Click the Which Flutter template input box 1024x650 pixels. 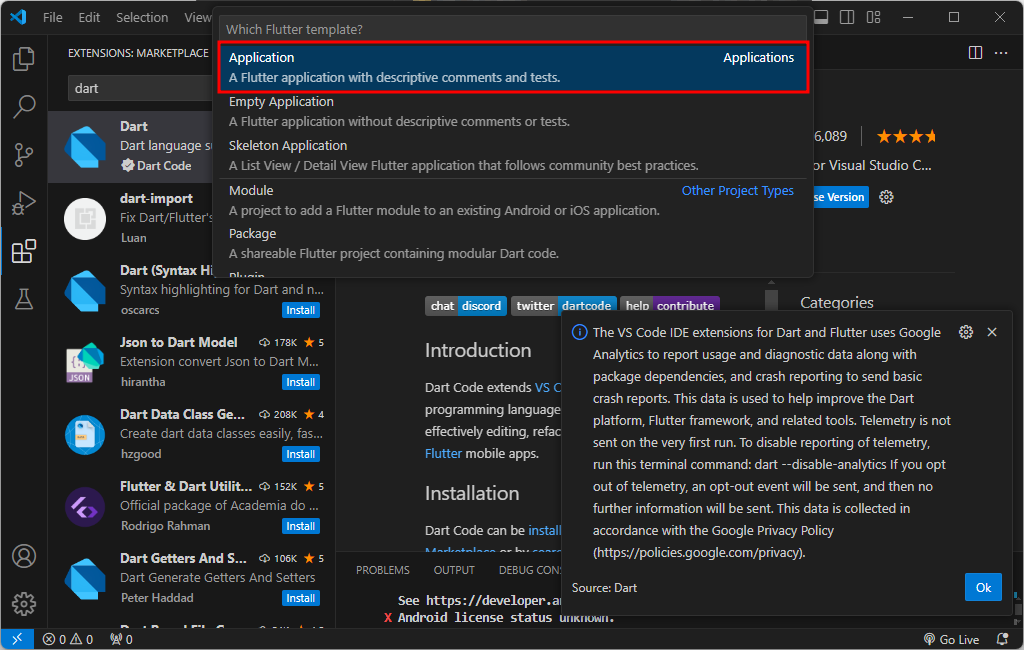click(513, 29)
